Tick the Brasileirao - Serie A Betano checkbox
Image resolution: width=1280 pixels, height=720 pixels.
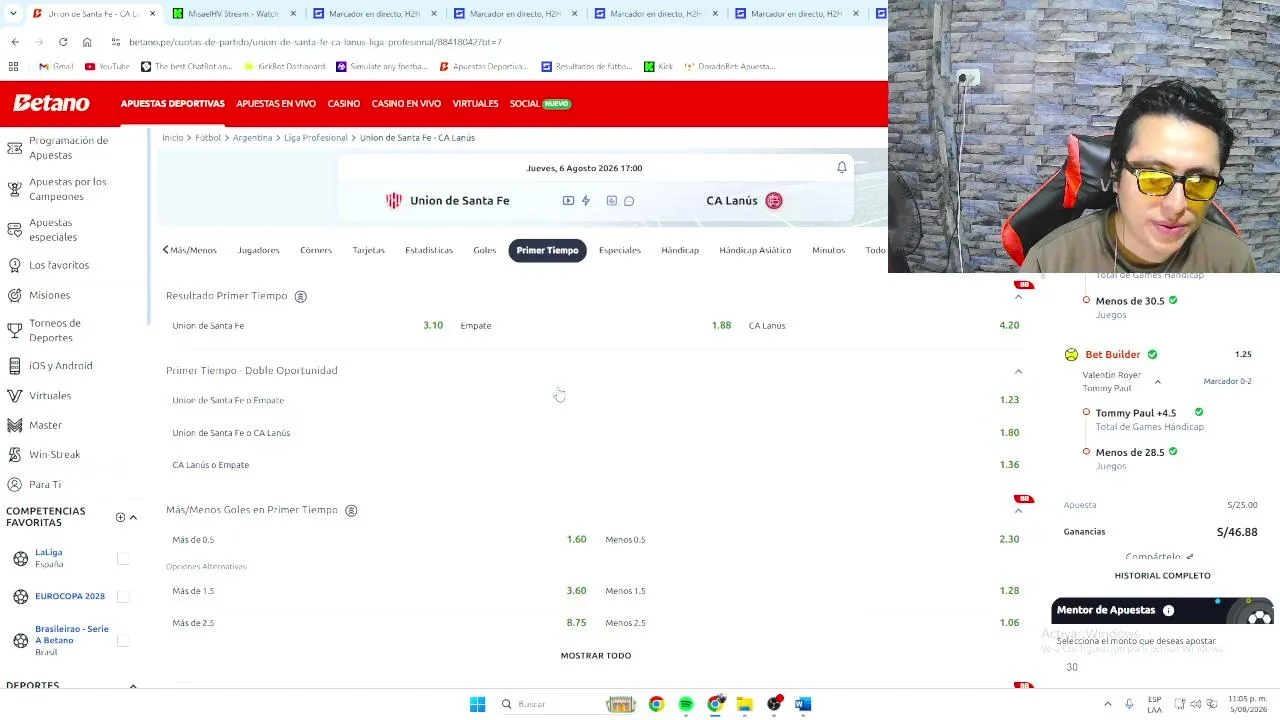click(x=123, y=640)
